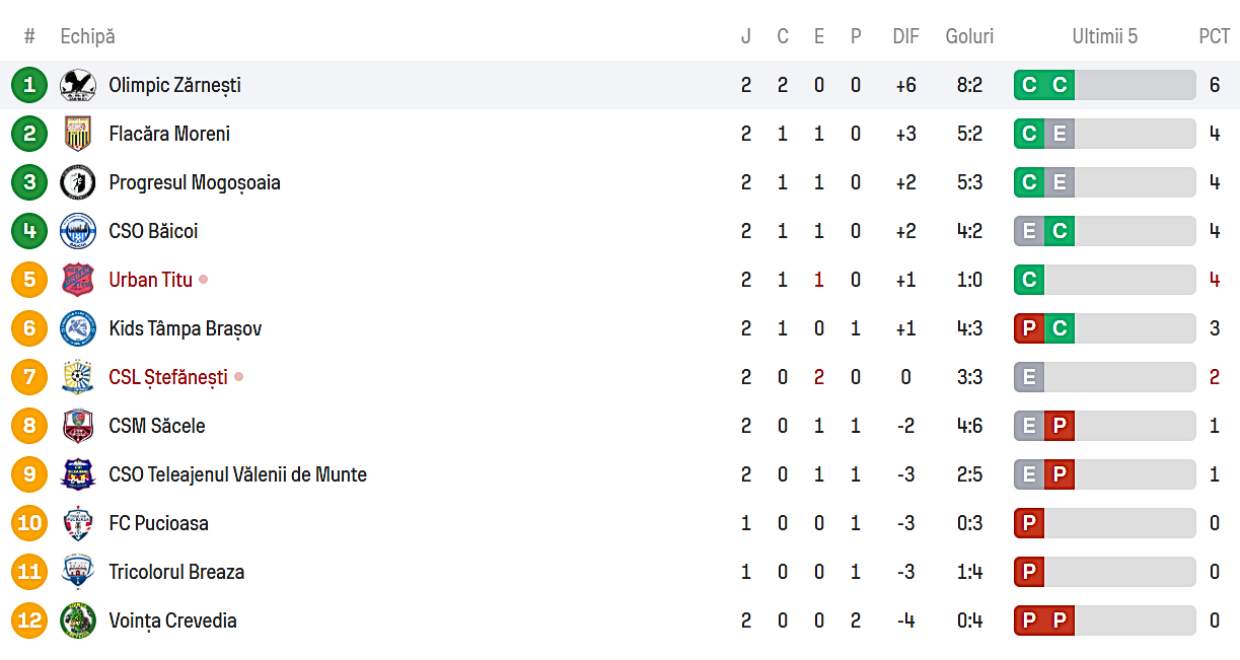Click the Kids Tâmpa Brașov logo
This screenshot has width=1240, height=660.
(77, 328)
